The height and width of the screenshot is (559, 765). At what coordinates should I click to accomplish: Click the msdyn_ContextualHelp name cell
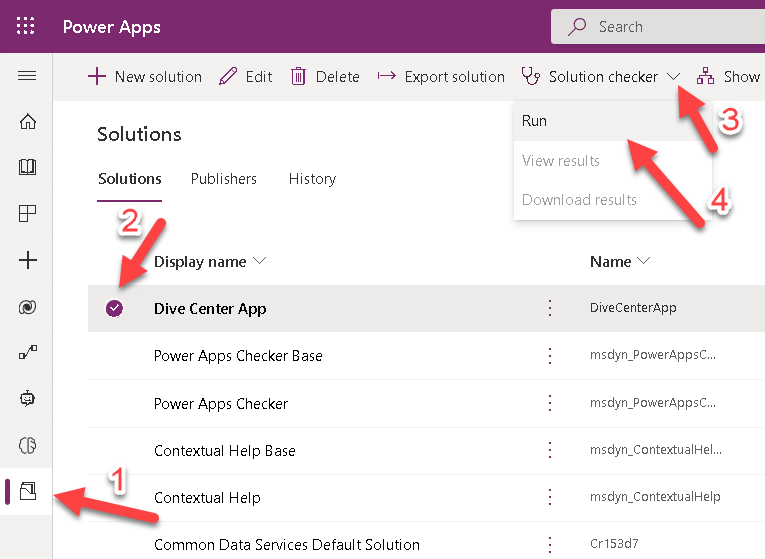(x=655, y=497)
